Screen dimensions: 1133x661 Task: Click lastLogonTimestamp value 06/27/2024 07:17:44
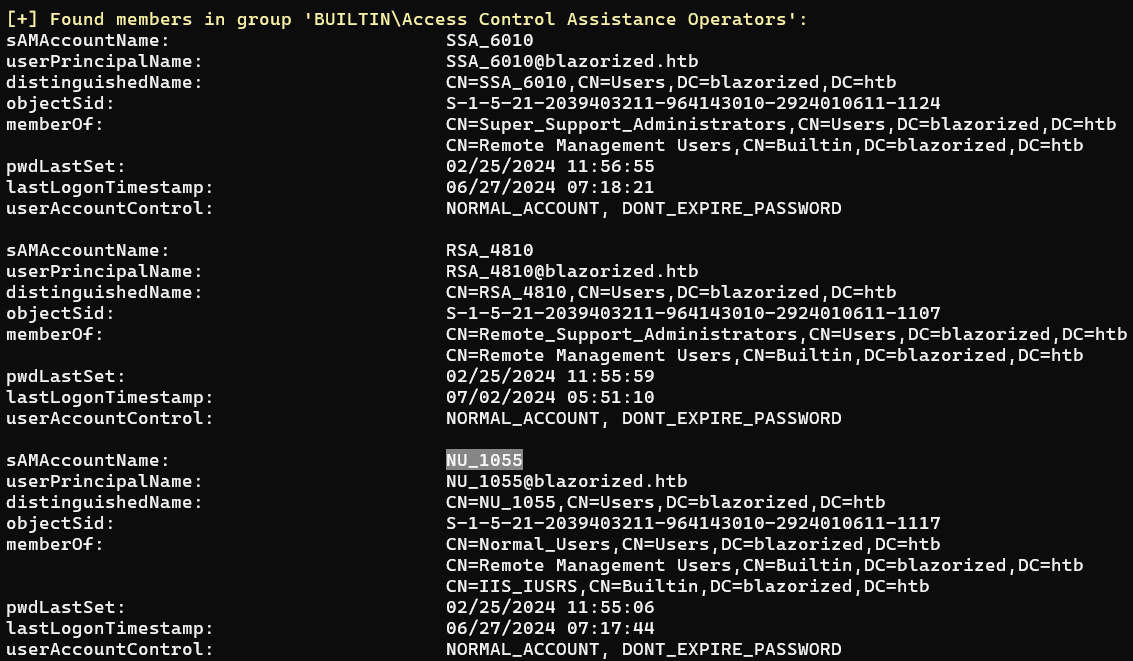[550, 628]
